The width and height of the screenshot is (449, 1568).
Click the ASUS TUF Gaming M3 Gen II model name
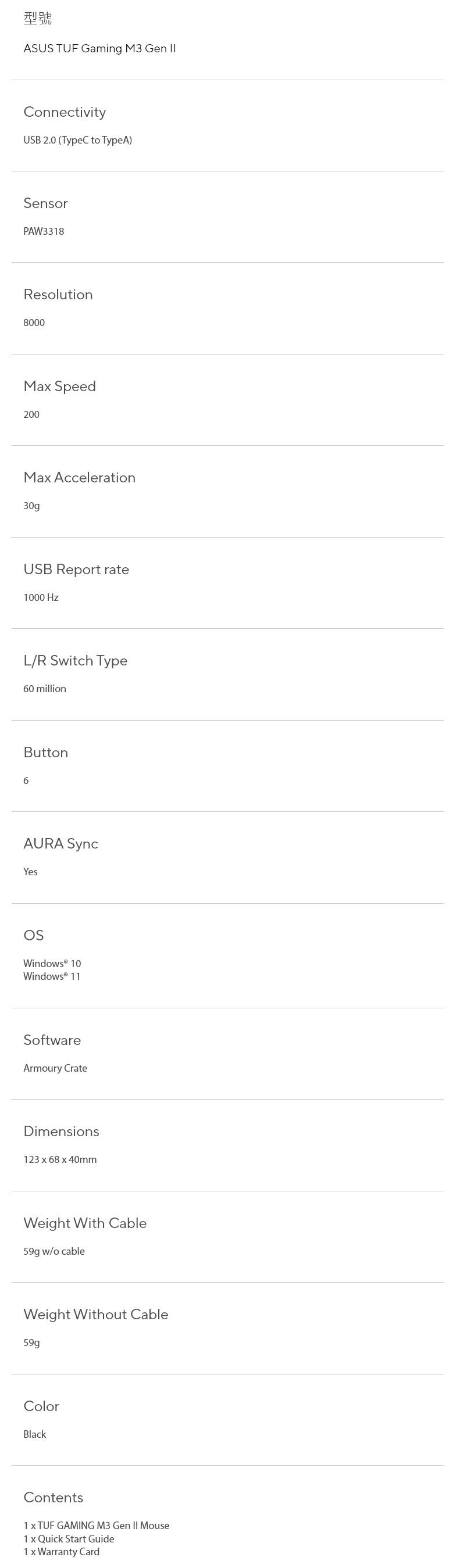tap(99, 49)
